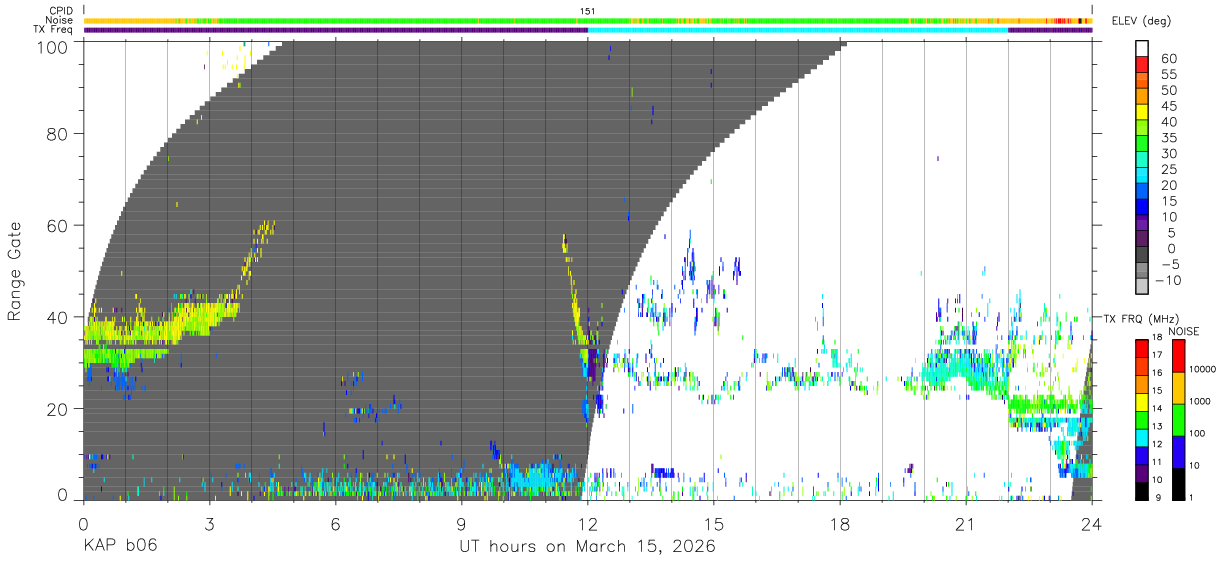Viewport: 1228px width, 567px height.
Task: Click the 25 value on ELEV colorbar
Action: click(1171, 169)
